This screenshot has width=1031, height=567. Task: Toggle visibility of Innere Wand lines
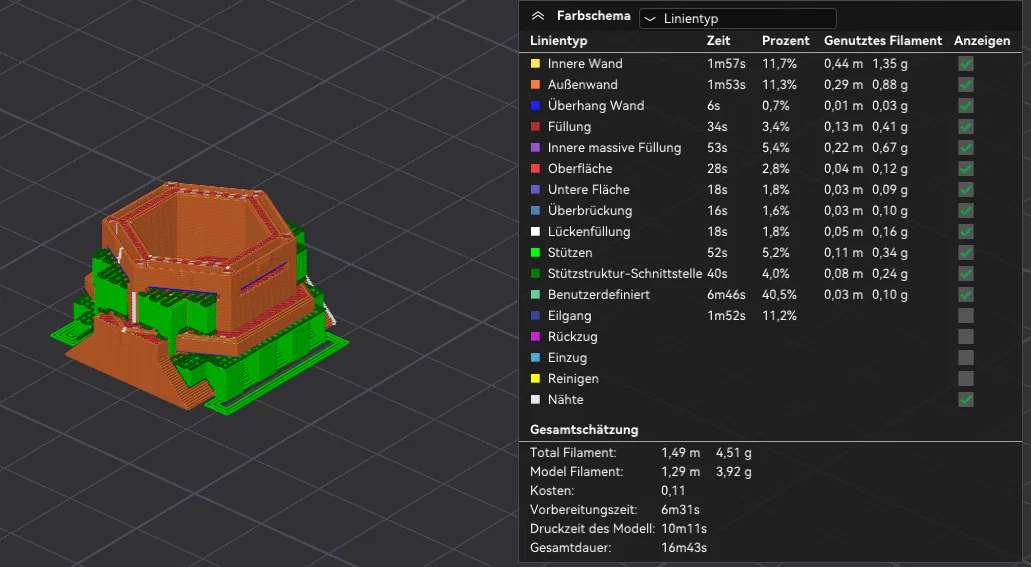tap(965, 64)
